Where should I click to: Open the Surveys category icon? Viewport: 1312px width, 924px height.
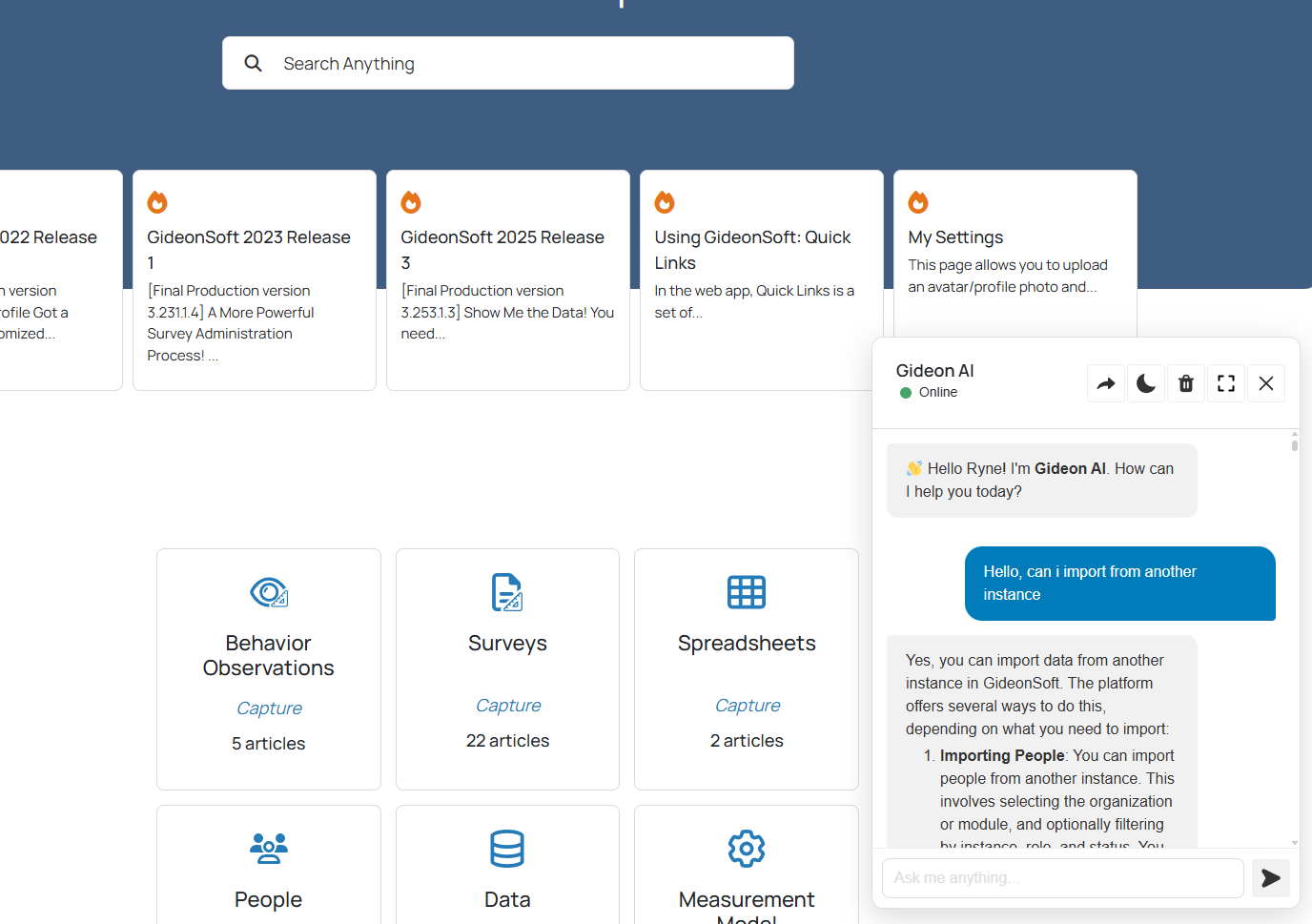coord(507,592)
